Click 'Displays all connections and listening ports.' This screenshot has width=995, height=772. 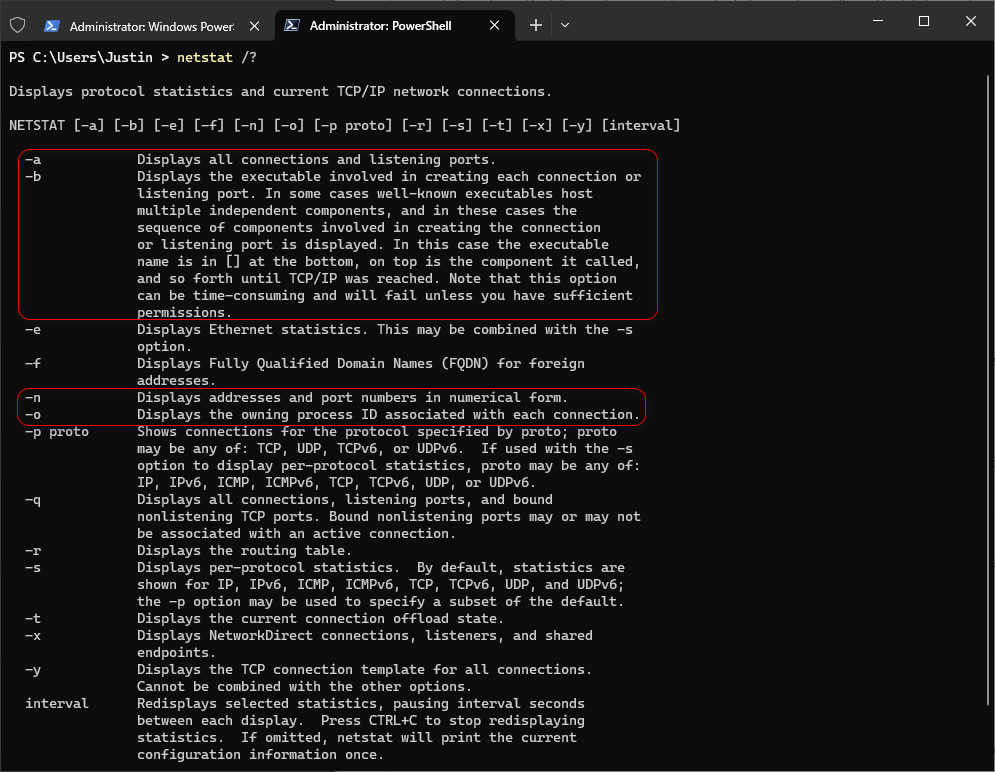coord(317,160)
